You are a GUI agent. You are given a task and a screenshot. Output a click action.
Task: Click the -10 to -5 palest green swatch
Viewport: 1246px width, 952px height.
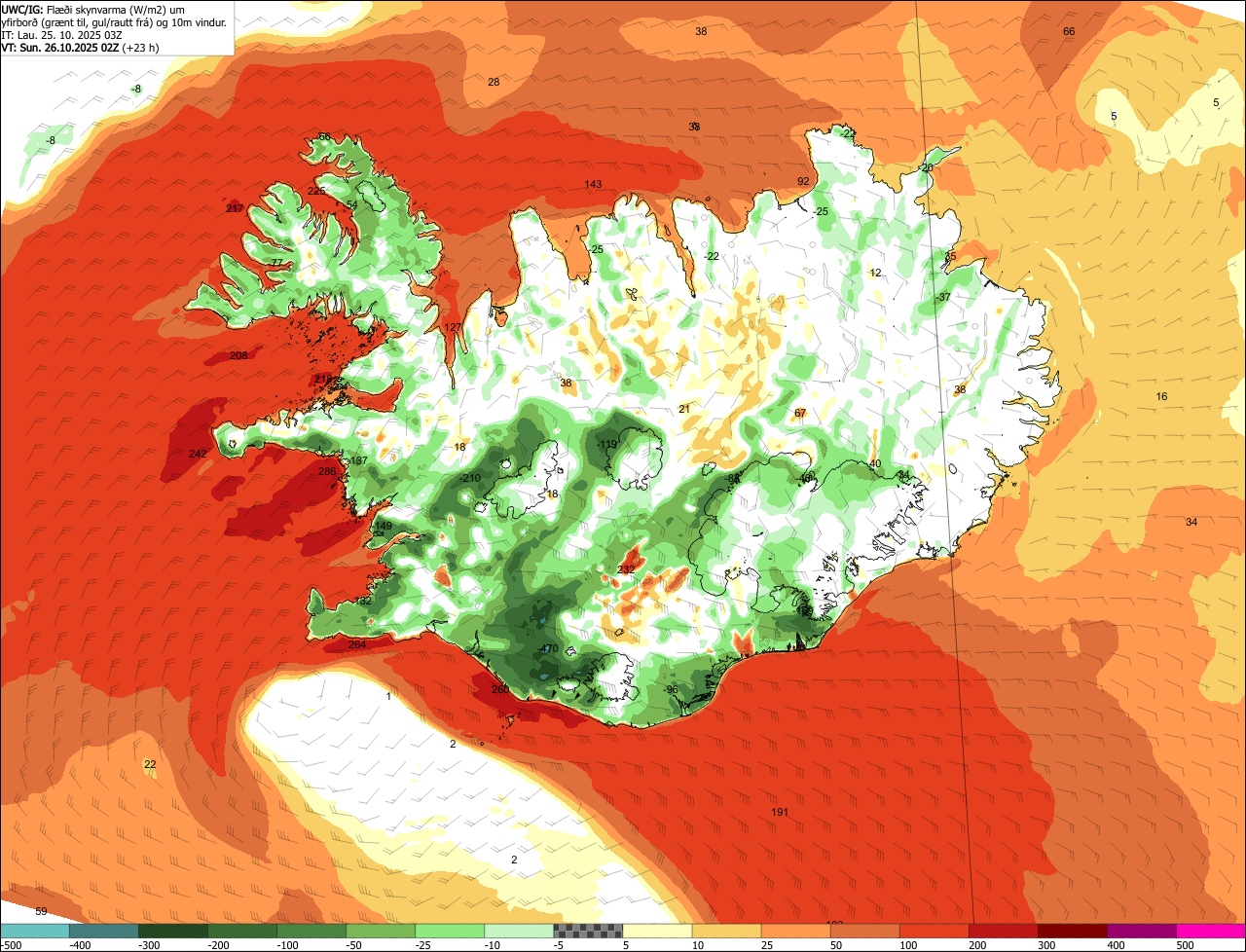click(x=519, y=931)
